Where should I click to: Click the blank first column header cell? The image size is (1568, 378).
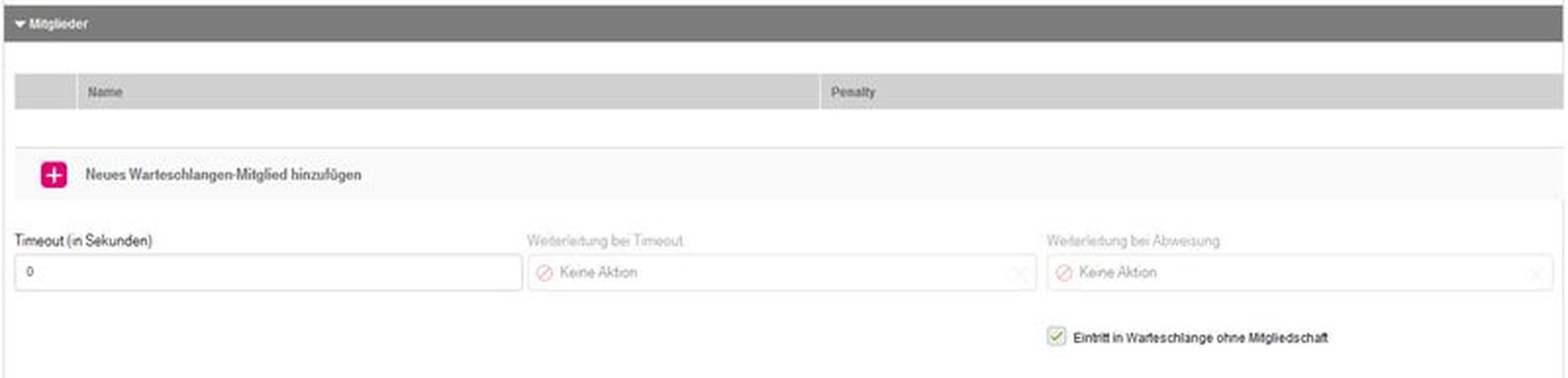coord(45,92)
